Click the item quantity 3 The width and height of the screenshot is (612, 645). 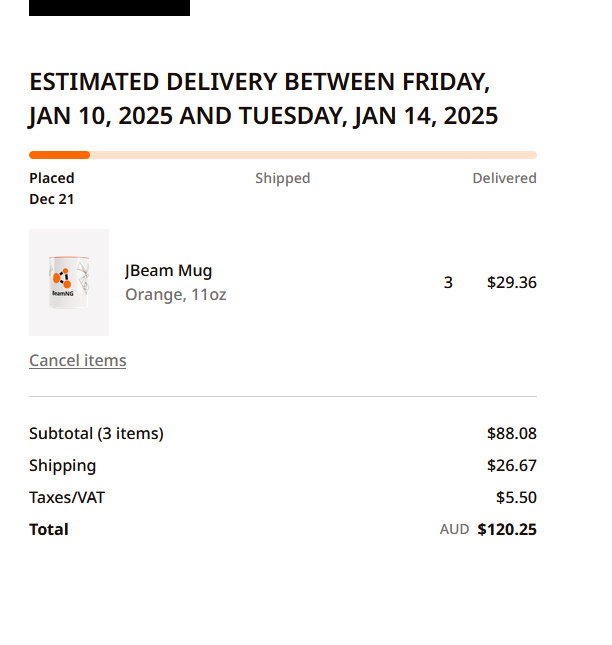point(448,283)
